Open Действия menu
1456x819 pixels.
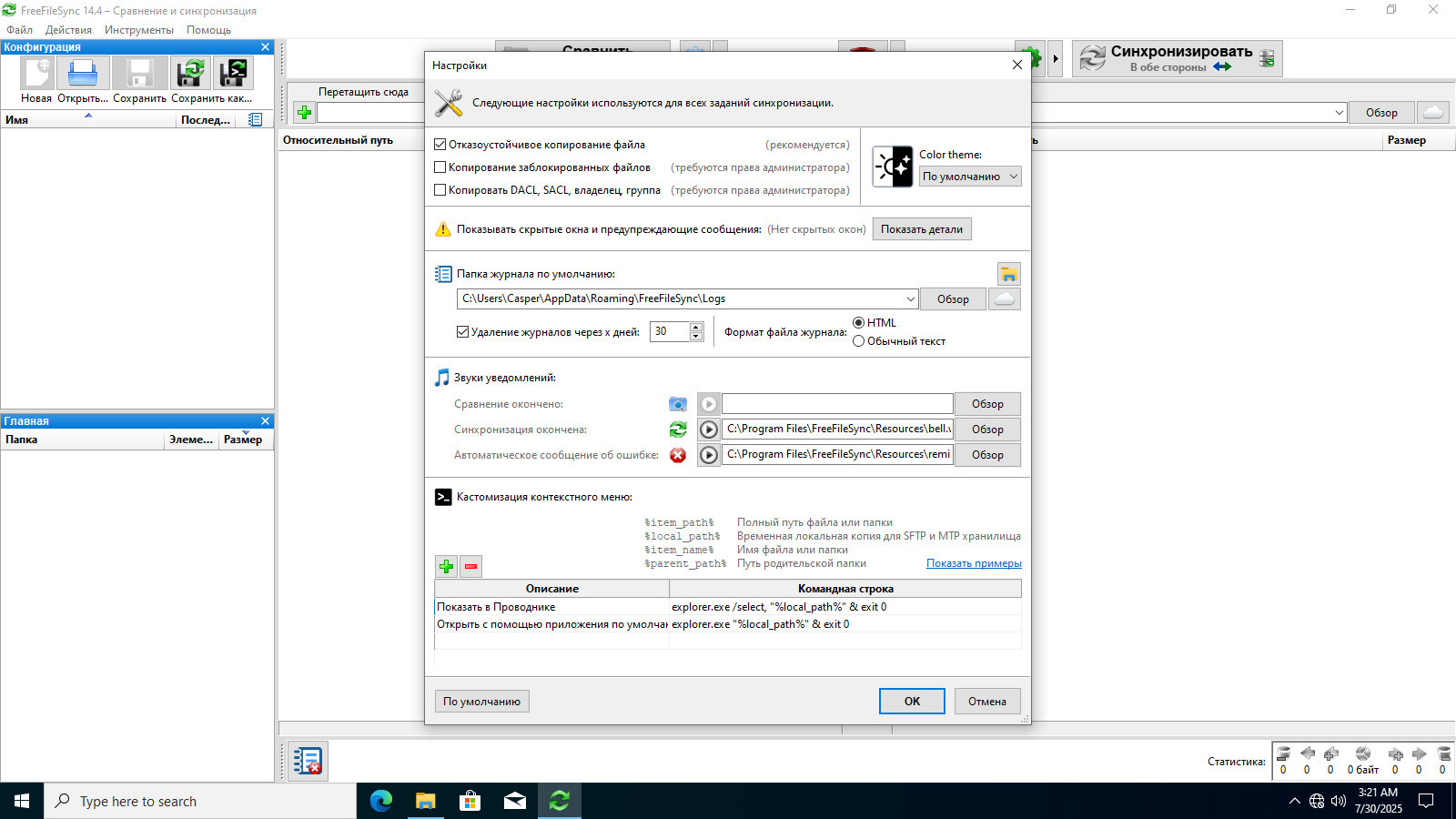pos(69,30)
